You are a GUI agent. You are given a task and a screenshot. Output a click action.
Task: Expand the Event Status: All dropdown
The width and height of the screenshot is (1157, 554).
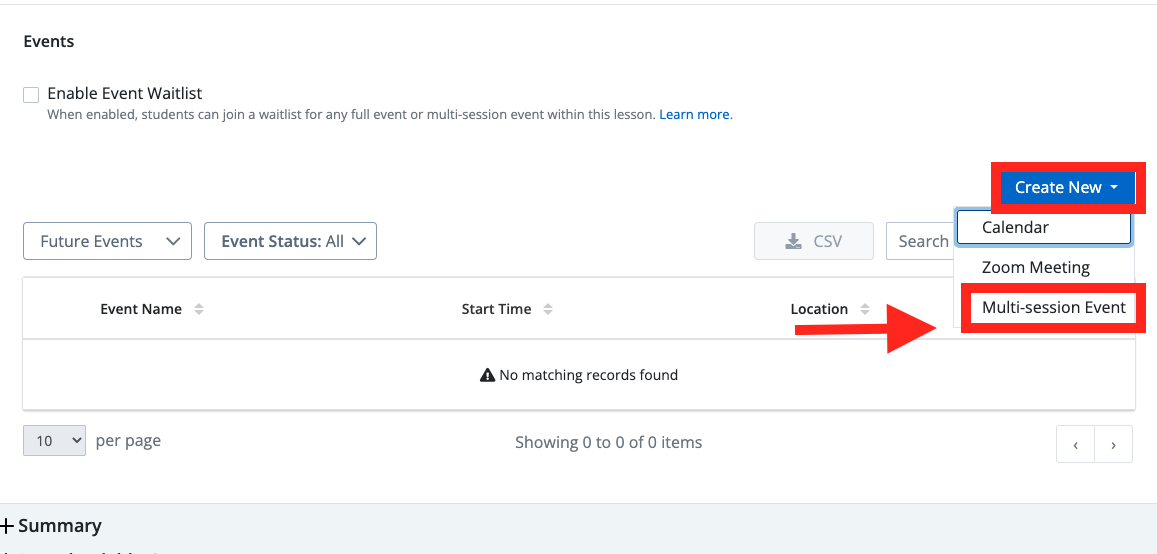[290, 241]
